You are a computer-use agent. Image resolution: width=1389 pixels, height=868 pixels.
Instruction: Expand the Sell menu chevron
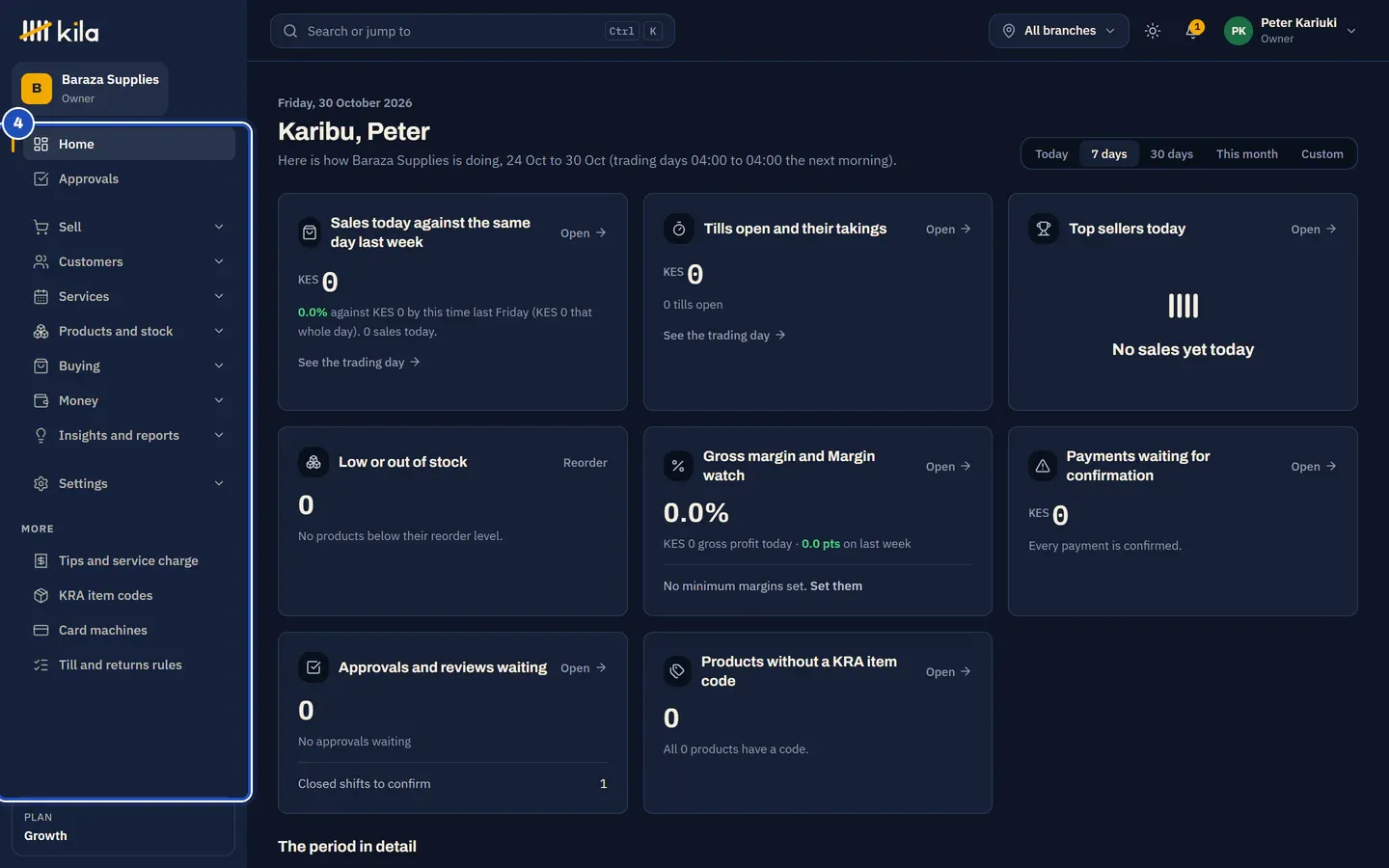pos(219,227)
